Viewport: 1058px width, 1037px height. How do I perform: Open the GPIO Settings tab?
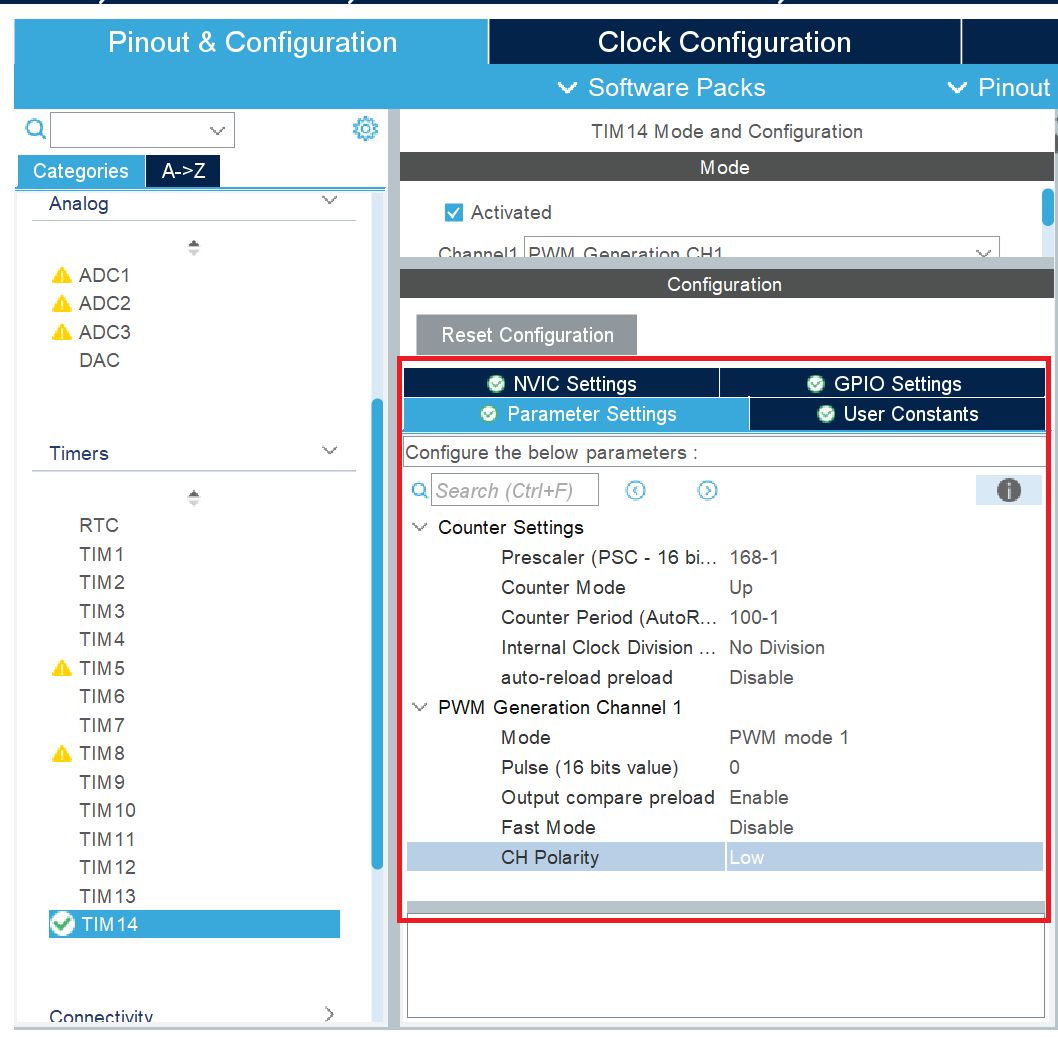(x=883, y=383)
